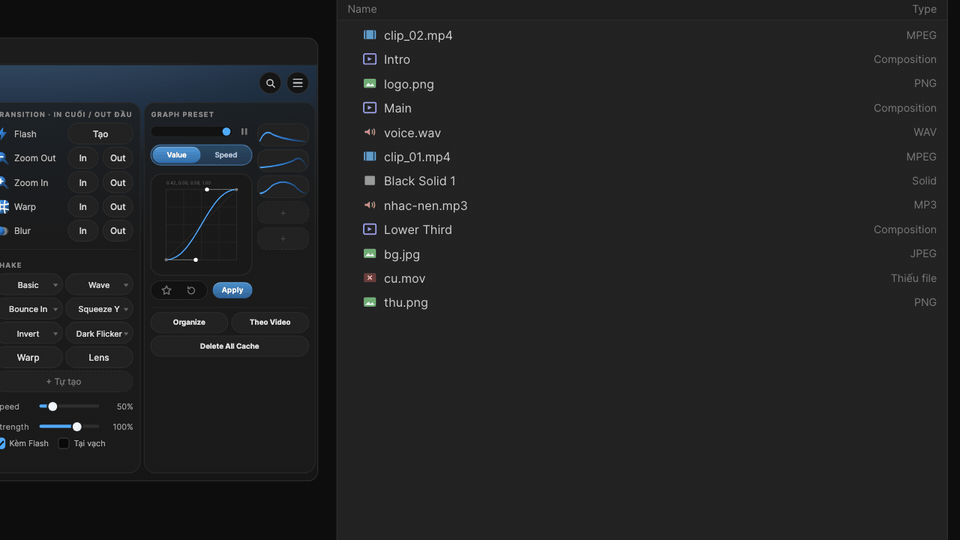This screenshot has width=960, height=540.
Task: Click the Strength slider handle at 100%
Action: click(77, 427)
